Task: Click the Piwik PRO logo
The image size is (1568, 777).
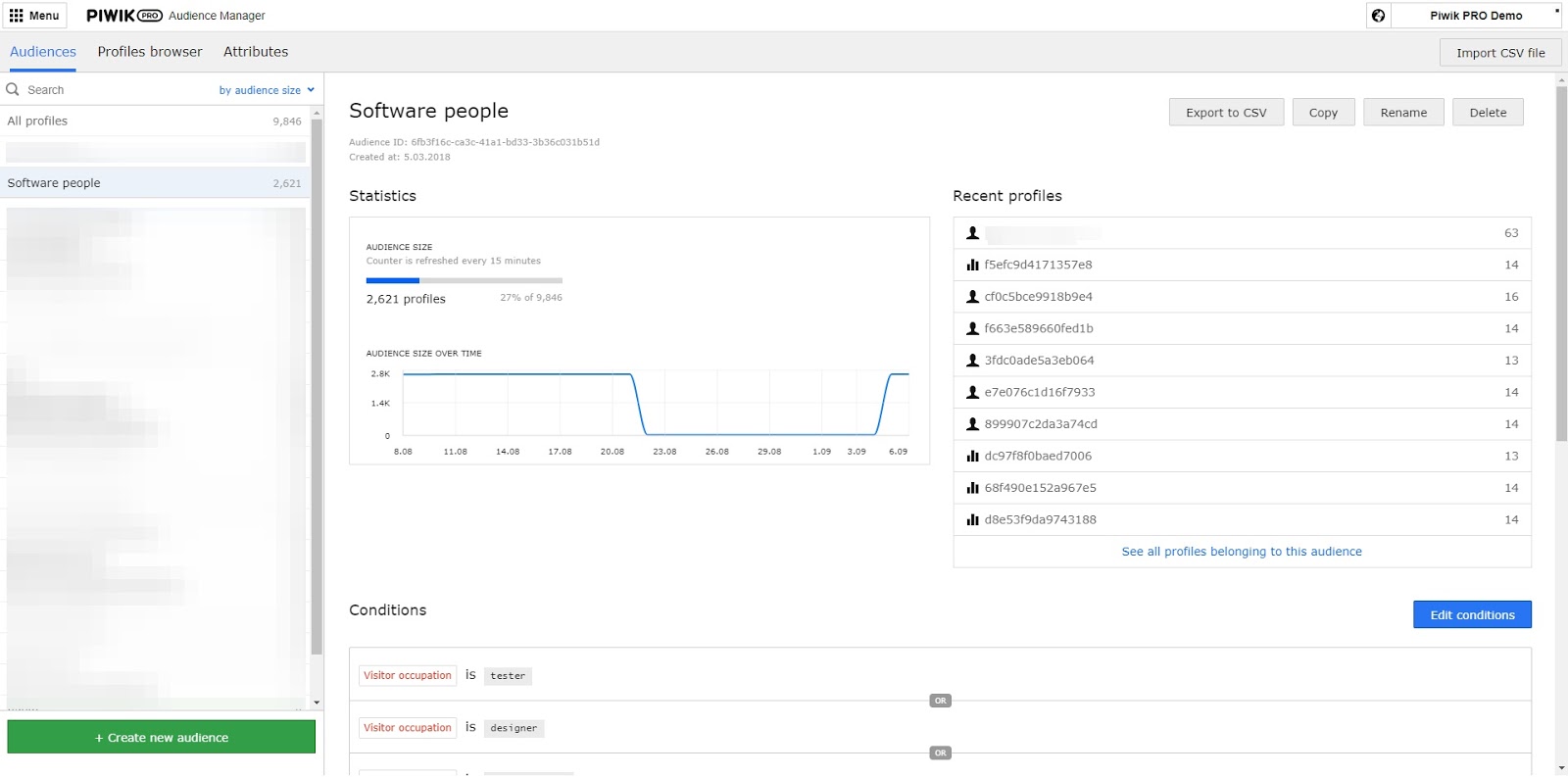Action: point(124,16)
